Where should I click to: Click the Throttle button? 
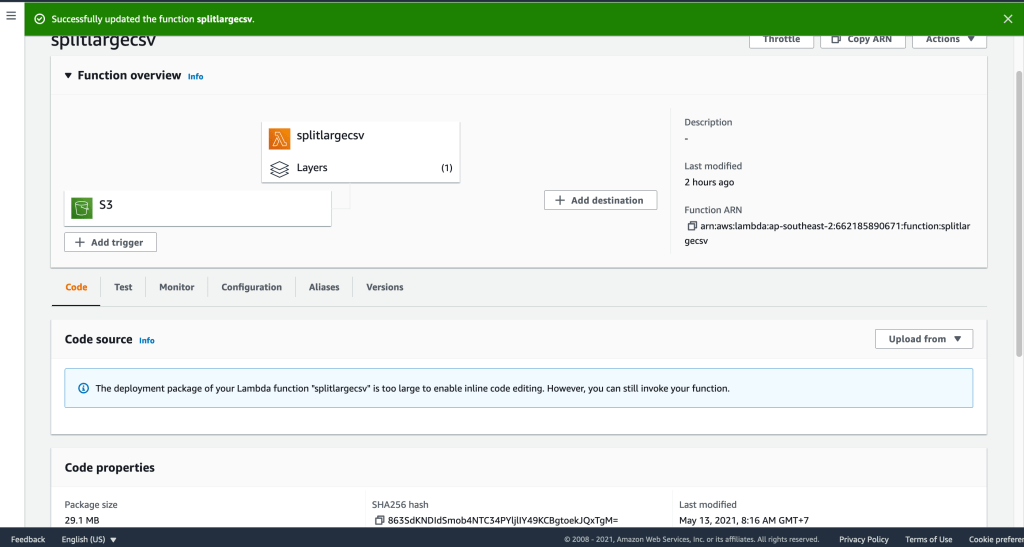[781, 39]
